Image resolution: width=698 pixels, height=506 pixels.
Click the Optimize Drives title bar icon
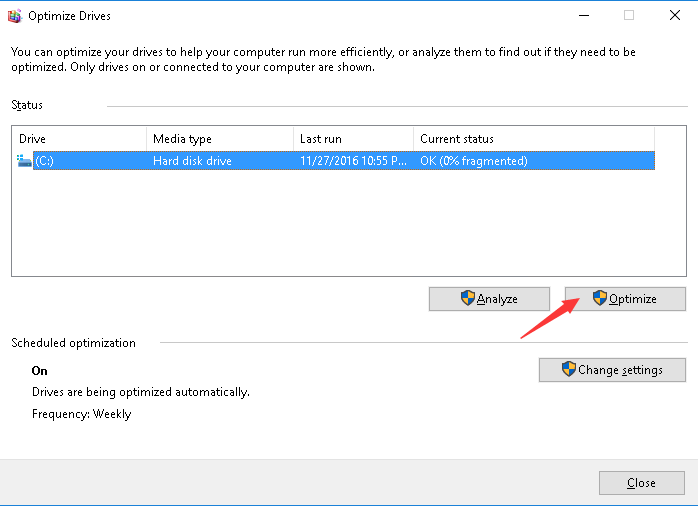14,16
